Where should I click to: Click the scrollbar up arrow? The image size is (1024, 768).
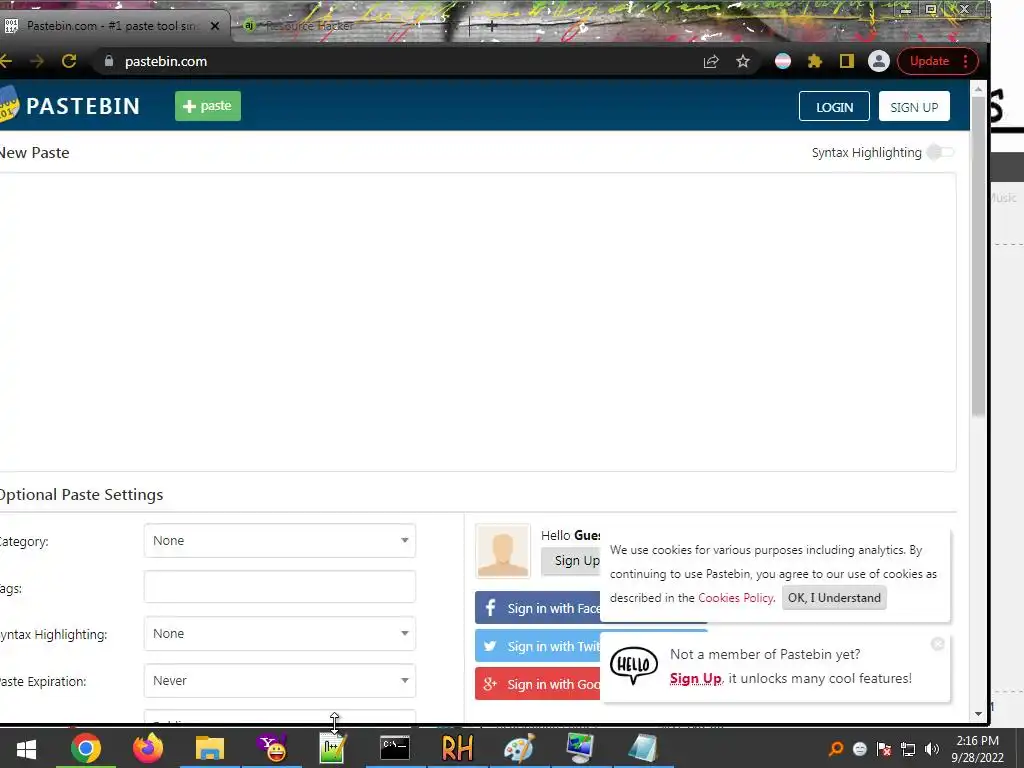click(978, 89)
